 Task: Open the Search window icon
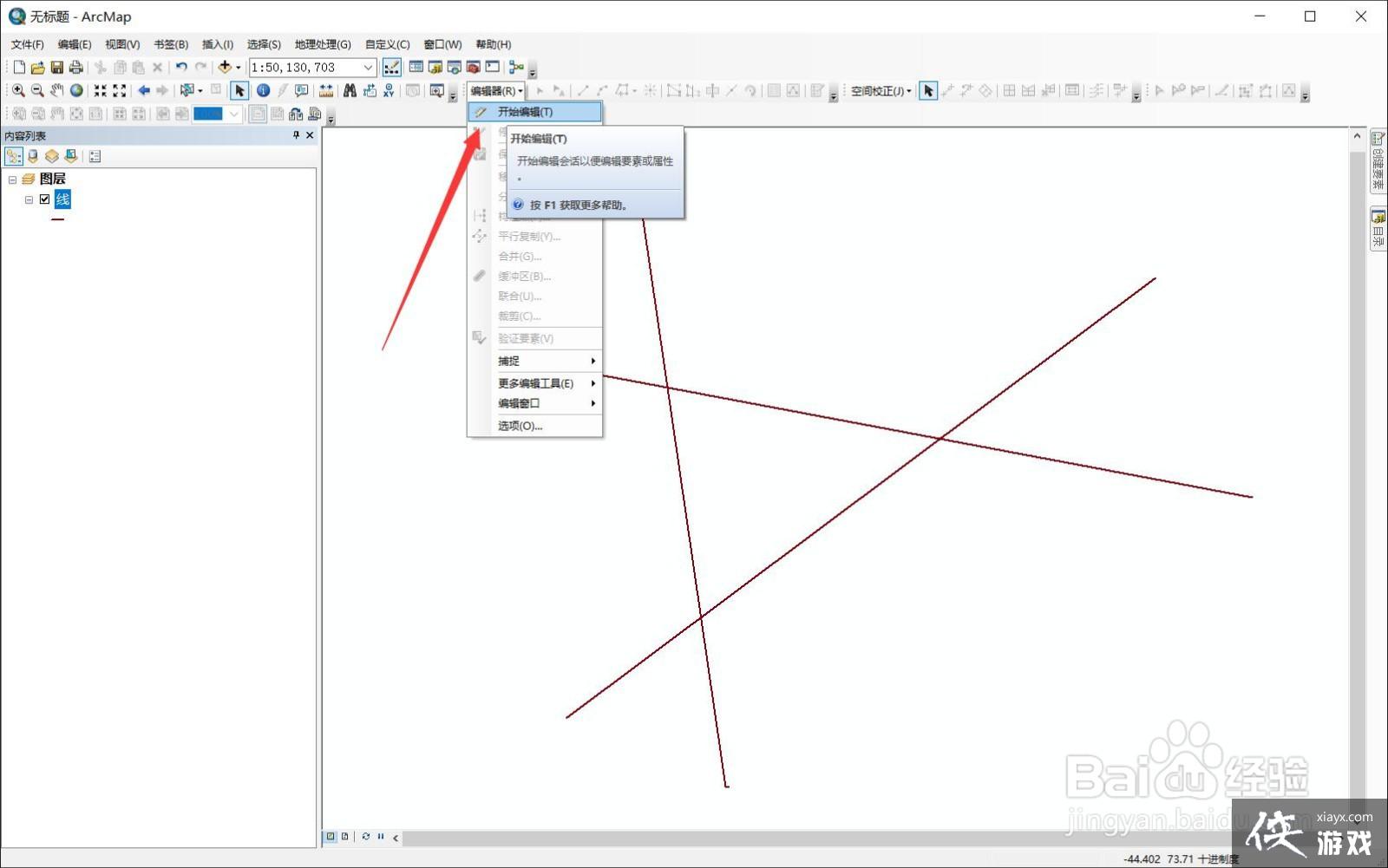coord(455,68)
